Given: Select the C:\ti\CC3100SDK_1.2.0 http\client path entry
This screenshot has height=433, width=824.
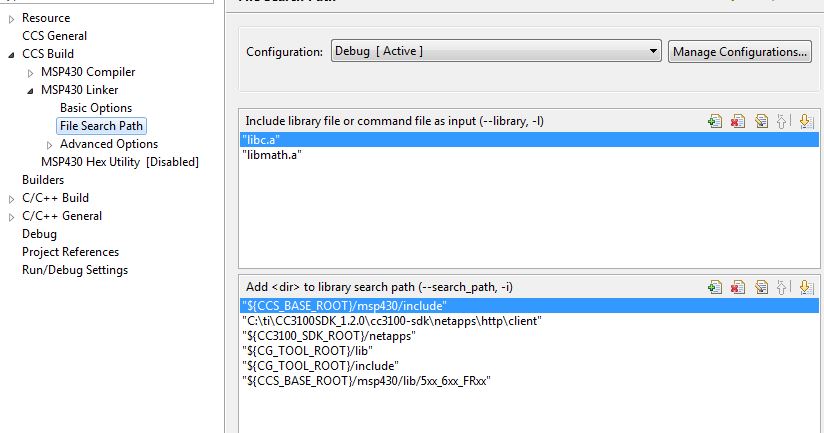Looking at the screenshot, I should 529,321.
